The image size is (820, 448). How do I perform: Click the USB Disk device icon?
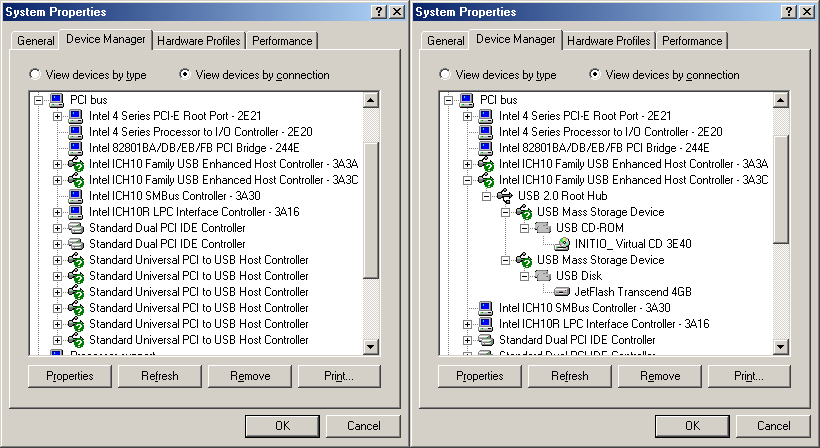[544, 276]
